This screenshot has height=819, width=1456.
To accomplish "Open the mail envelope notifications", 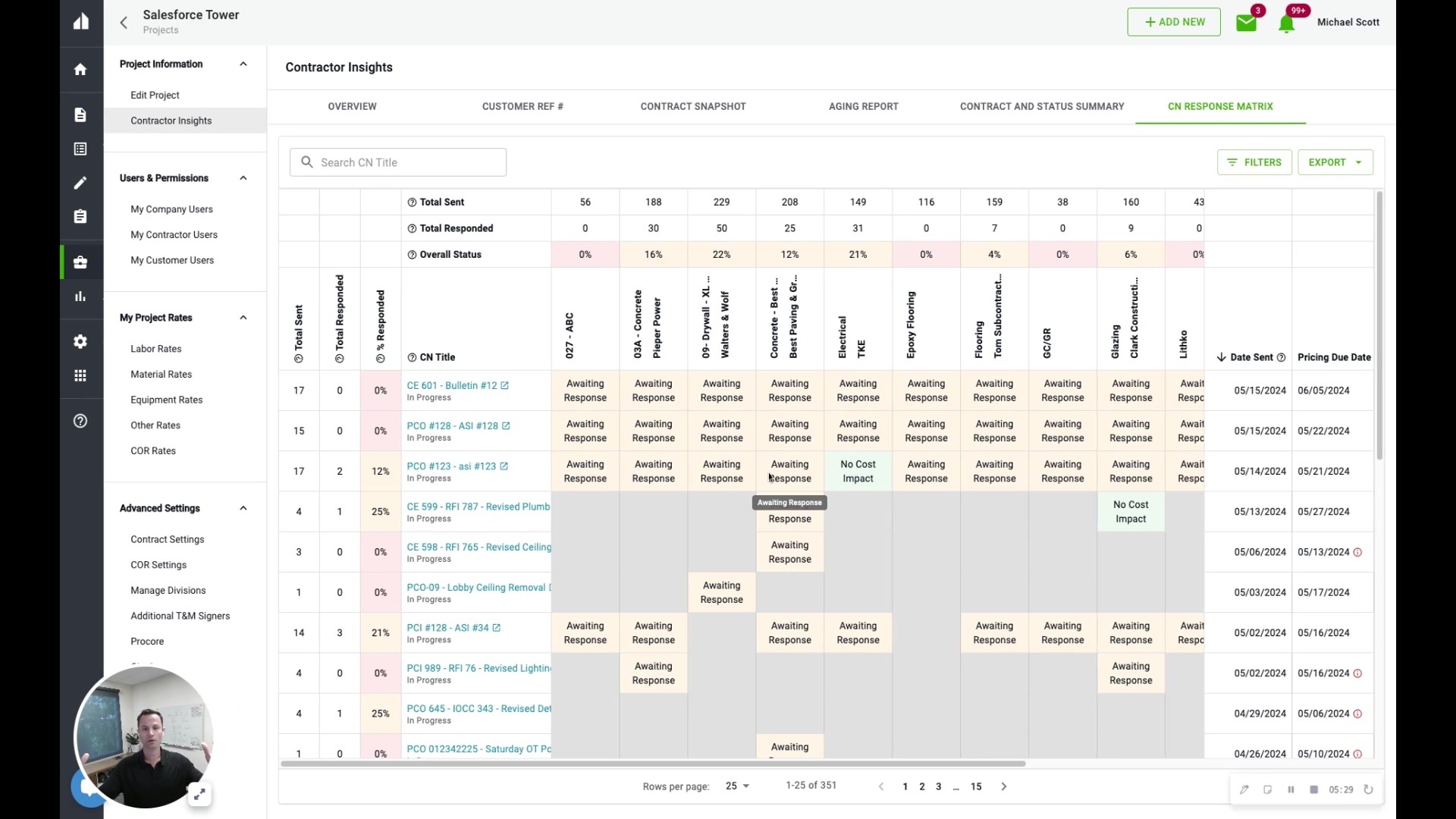I will pyautogui.click(x=1246, y=23).
